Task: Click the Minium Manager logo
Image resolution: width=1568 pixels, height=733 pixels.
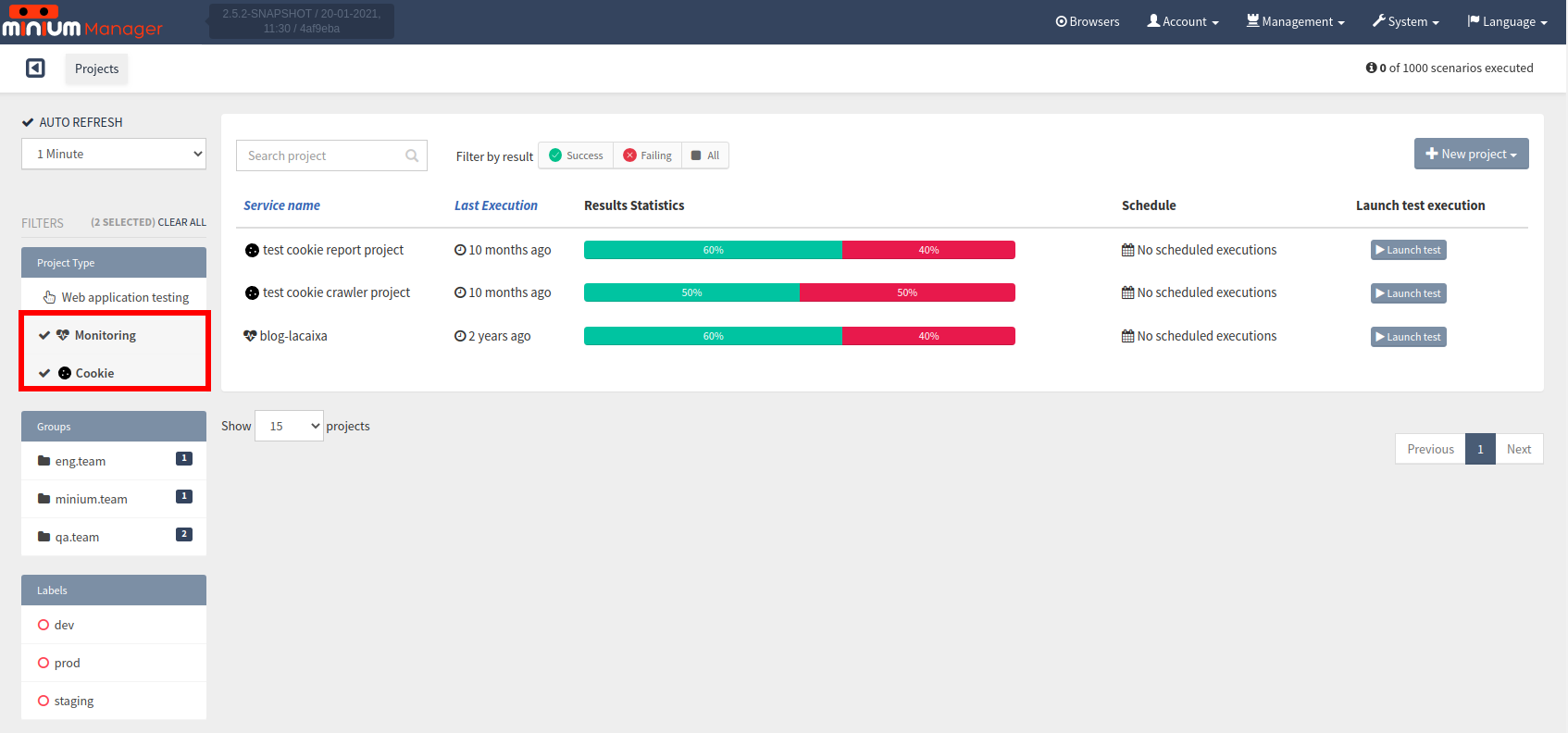Action: (x=81, y=21)
